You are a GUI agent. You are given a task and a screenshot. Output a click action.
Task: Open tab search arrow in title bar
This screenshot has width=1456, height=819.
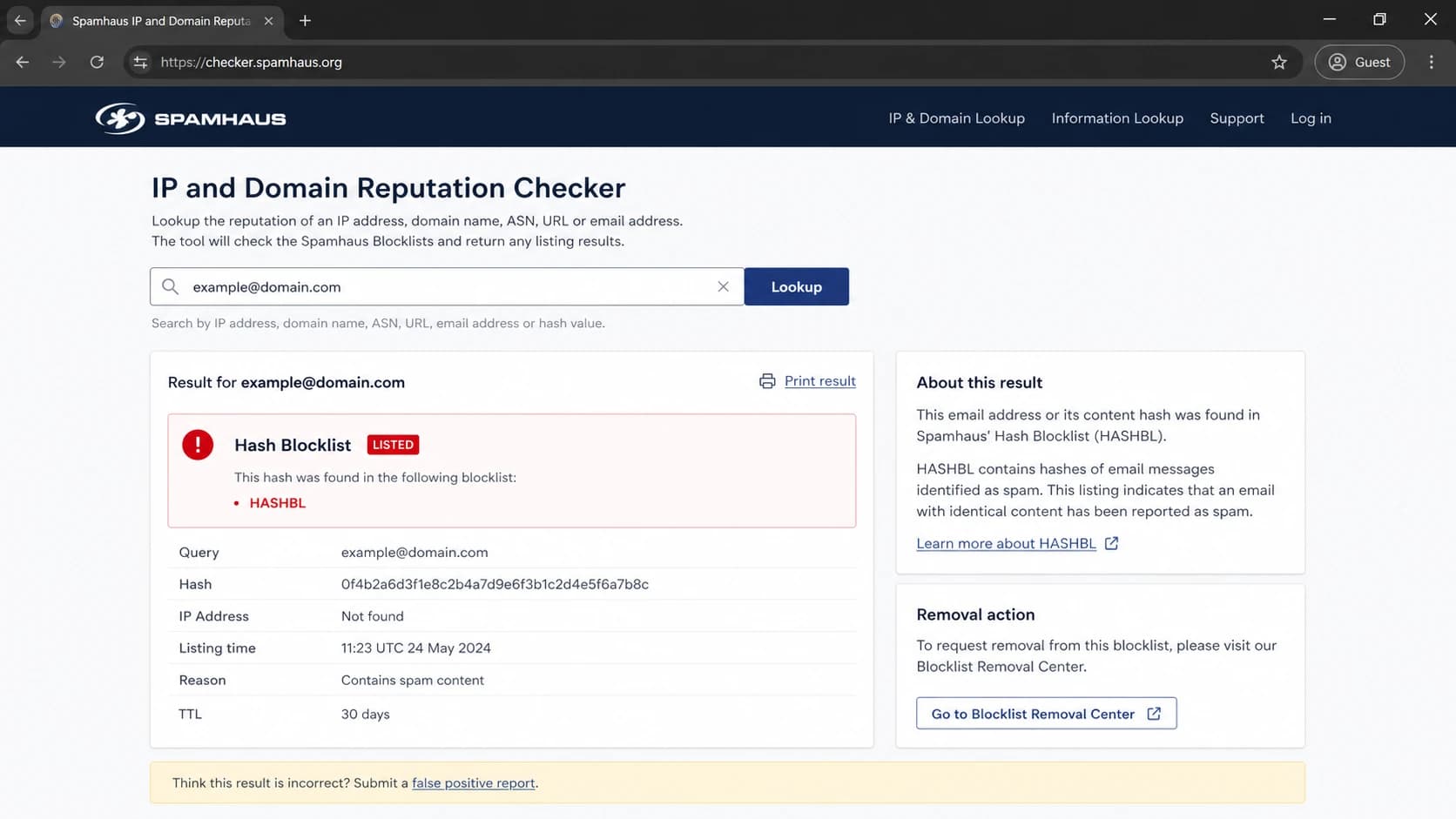pos(20,21)
